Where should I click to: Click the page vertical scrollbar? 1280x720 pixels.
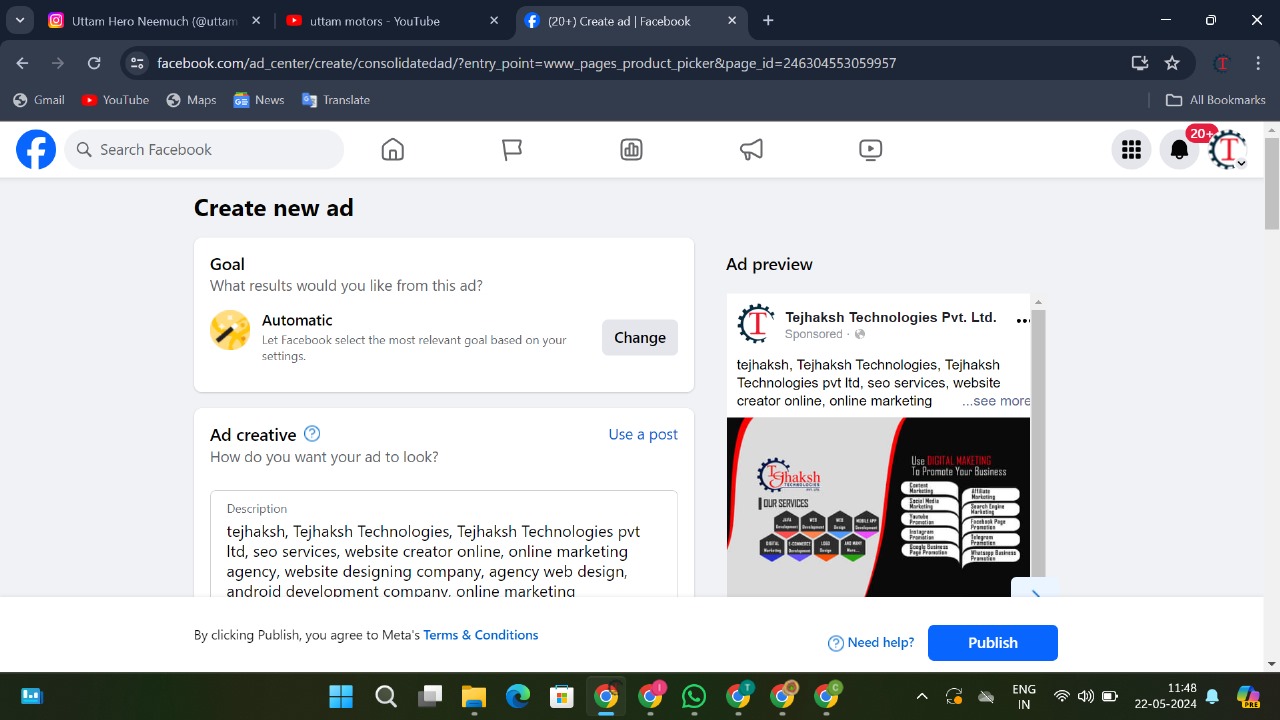click(x=1272, y=185)
